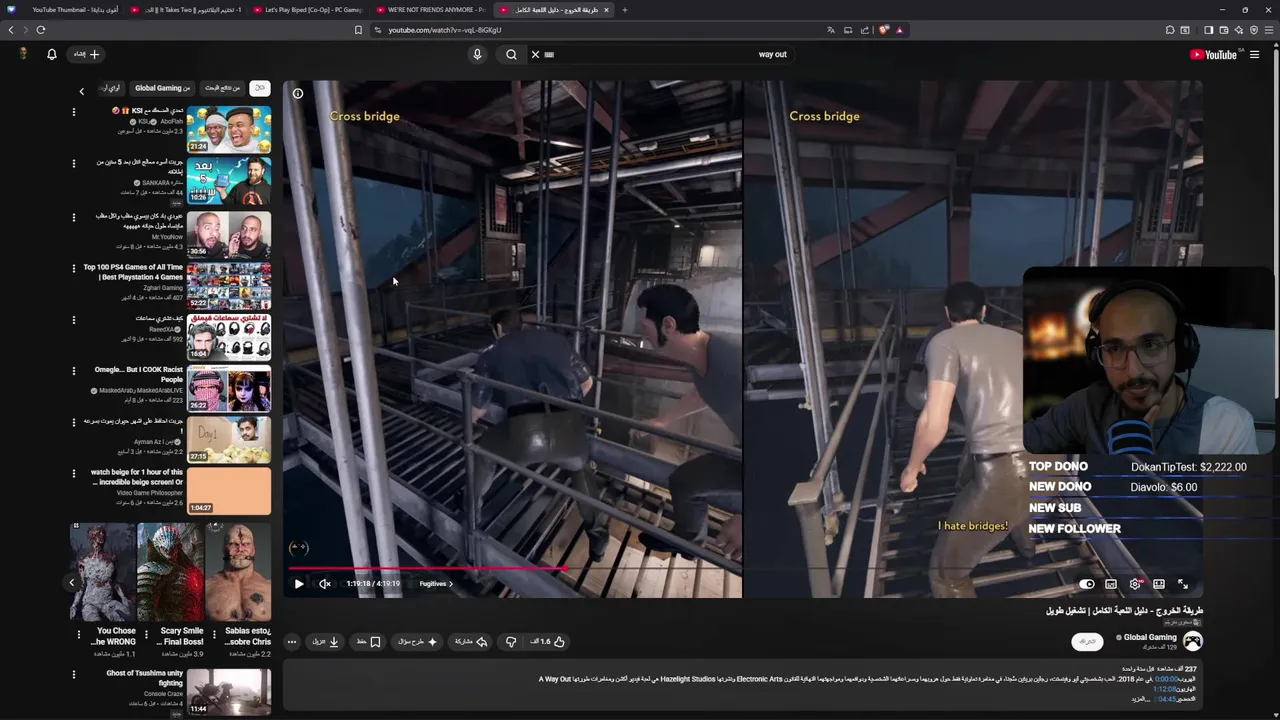Like the video with thumbs up
Screen dimensions: 1280x720
(548, 642)
